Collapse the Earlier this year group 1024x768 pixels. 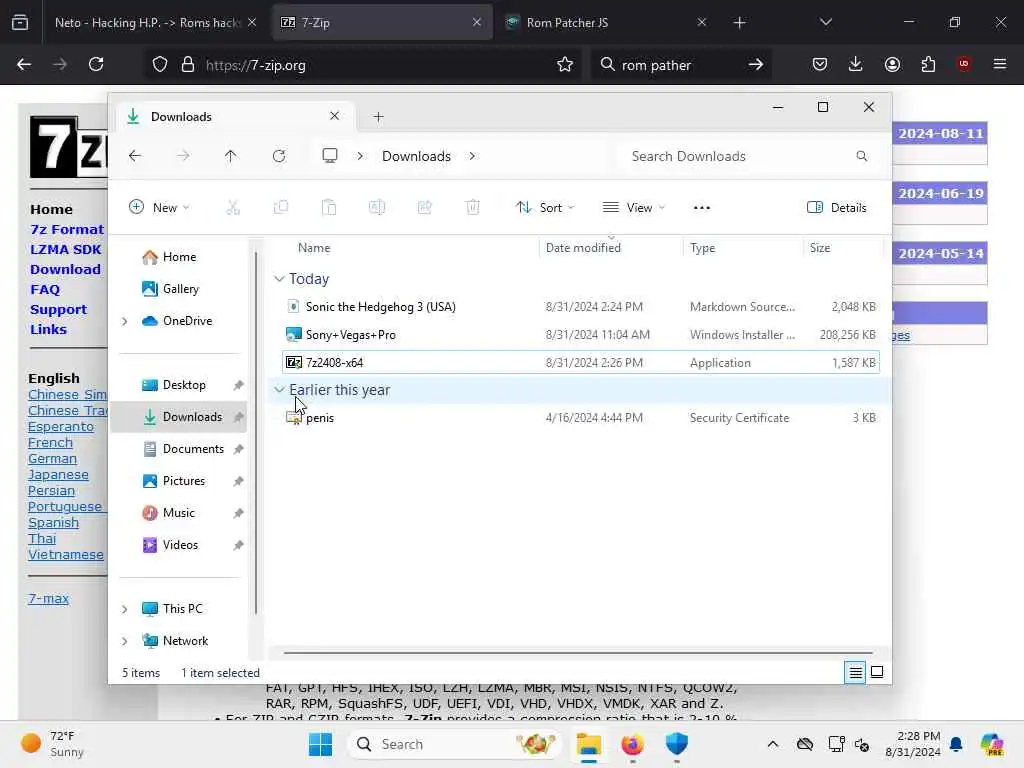click(279, 390)
